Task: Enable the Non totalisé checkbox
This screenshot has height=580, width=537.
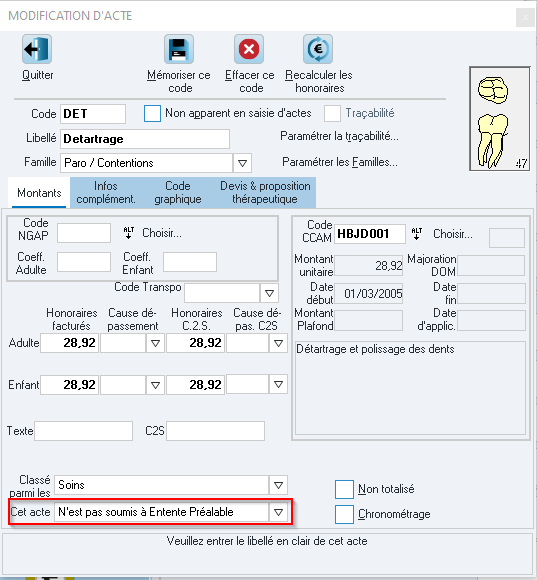Action: [x=344, y=489]
